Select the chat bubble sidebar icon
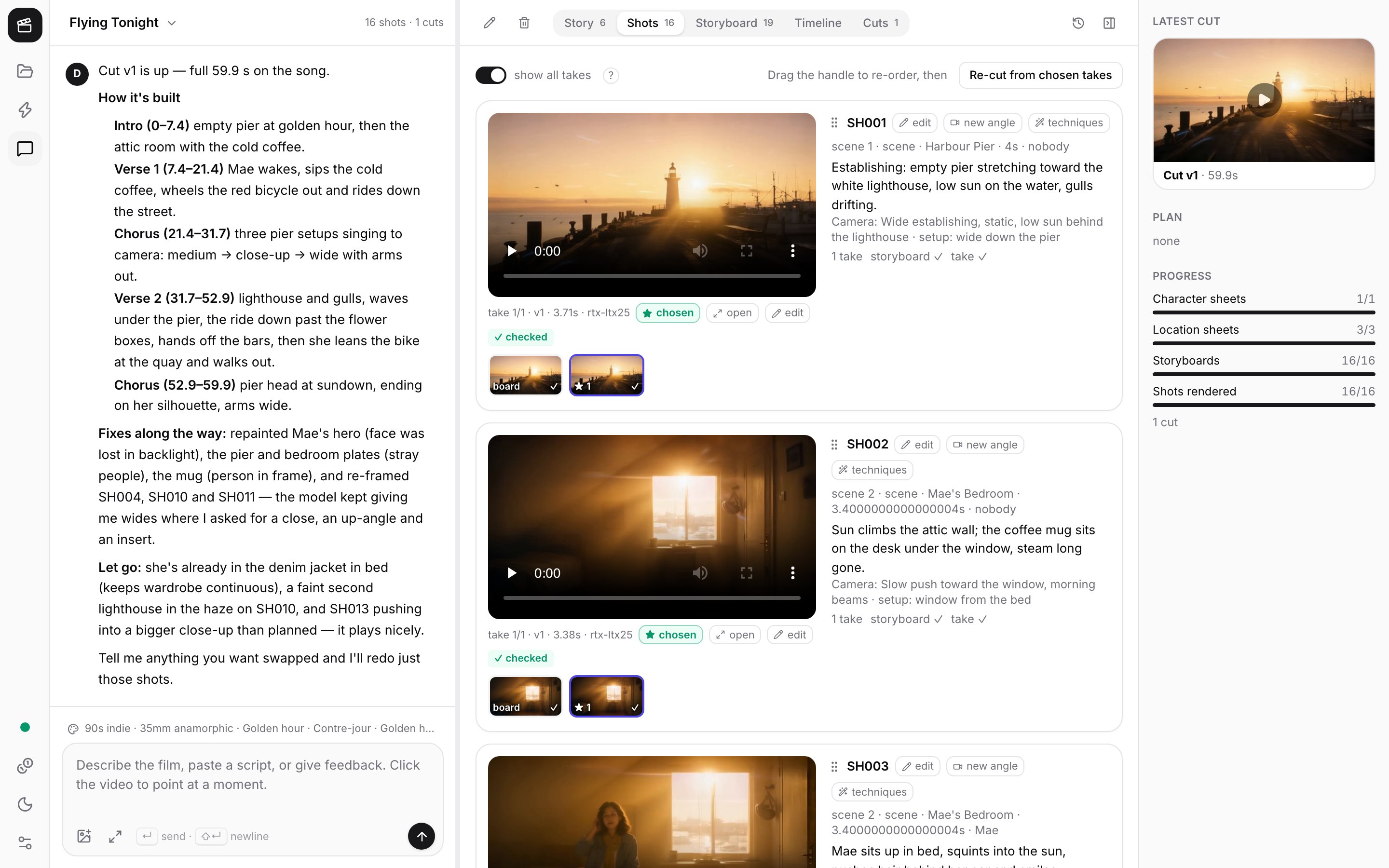Viewport: 1389px width, 868px height. pyautogui.click(x=25, y=149)
